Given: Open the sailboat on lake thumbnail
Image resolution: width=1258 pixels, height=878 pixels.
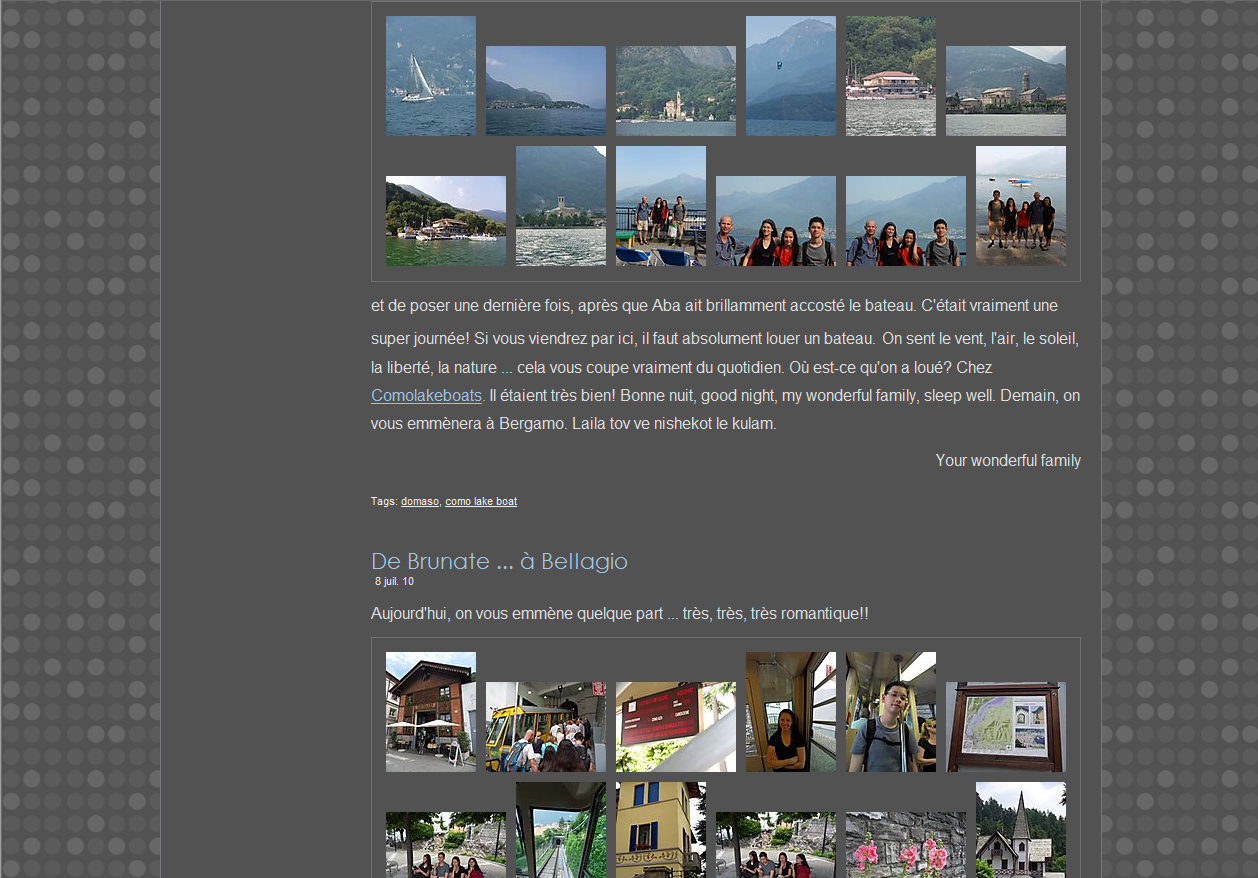Looking at the screenshot, I should pyautogui.click(x=431, y=76).
